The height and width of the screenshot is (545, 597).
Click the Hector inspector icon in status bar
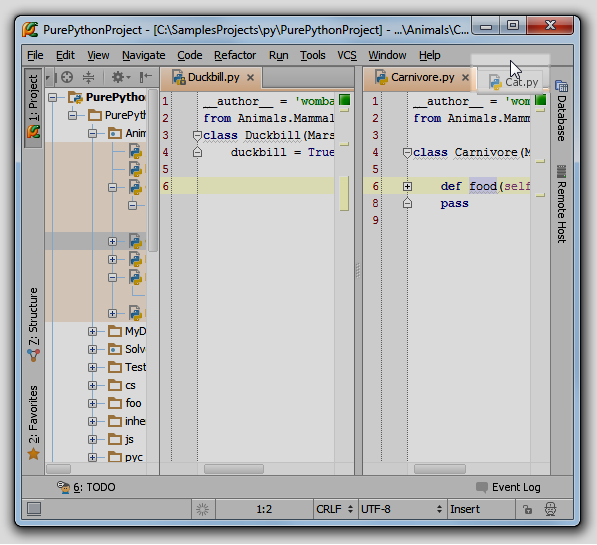(x=550, y=509)
